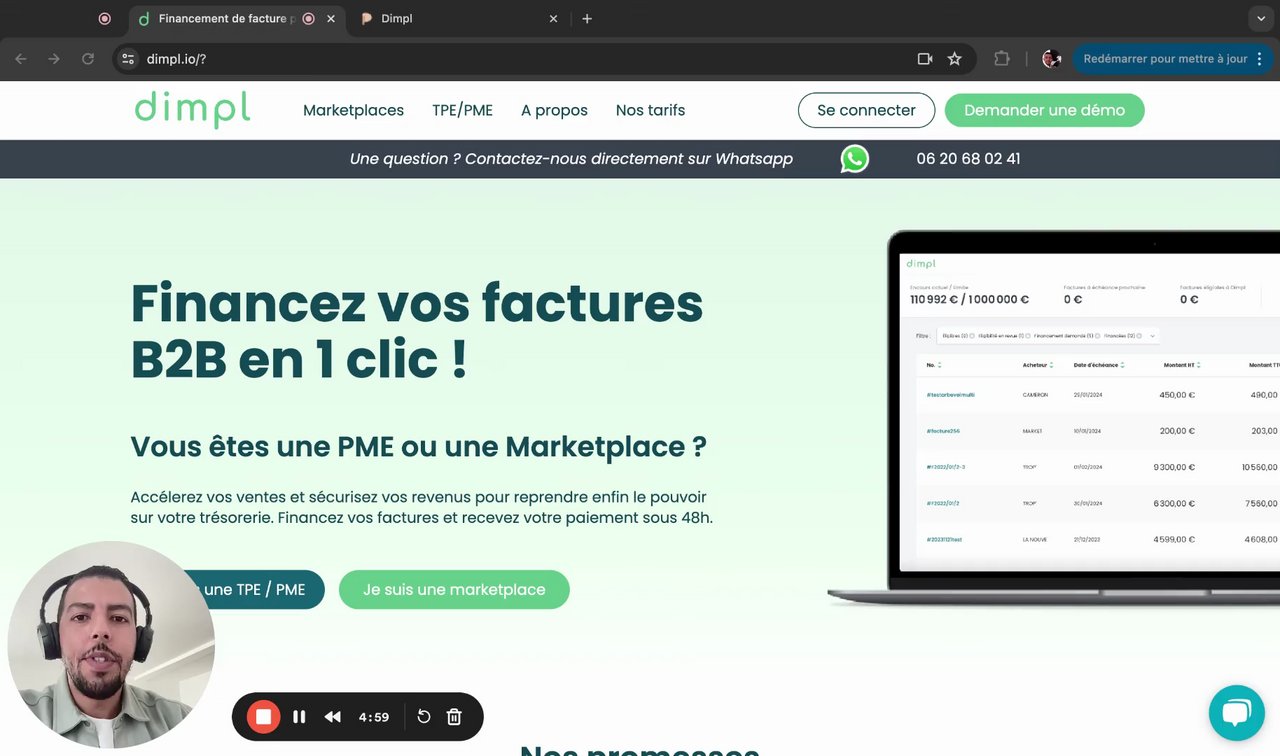Open the A propos menu item
This screenshot has width=1280, height=756.
point(554,110)
